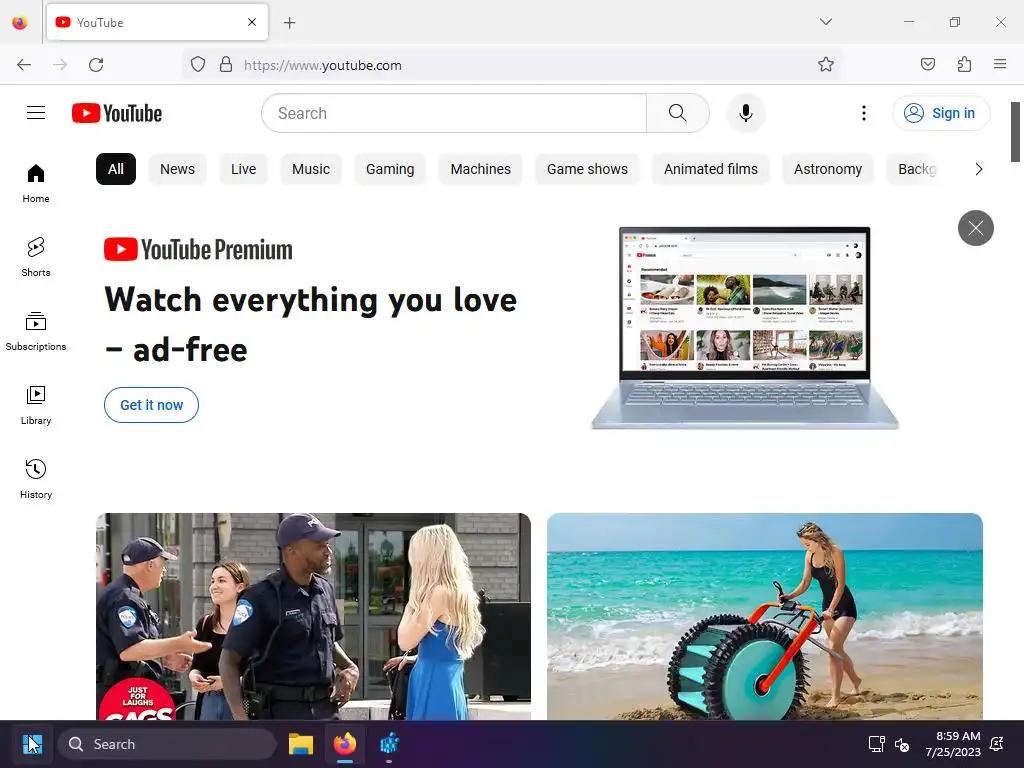Open History from the sidebar
The height and width of the screenshot is (768, 1024).
point(36,479)
